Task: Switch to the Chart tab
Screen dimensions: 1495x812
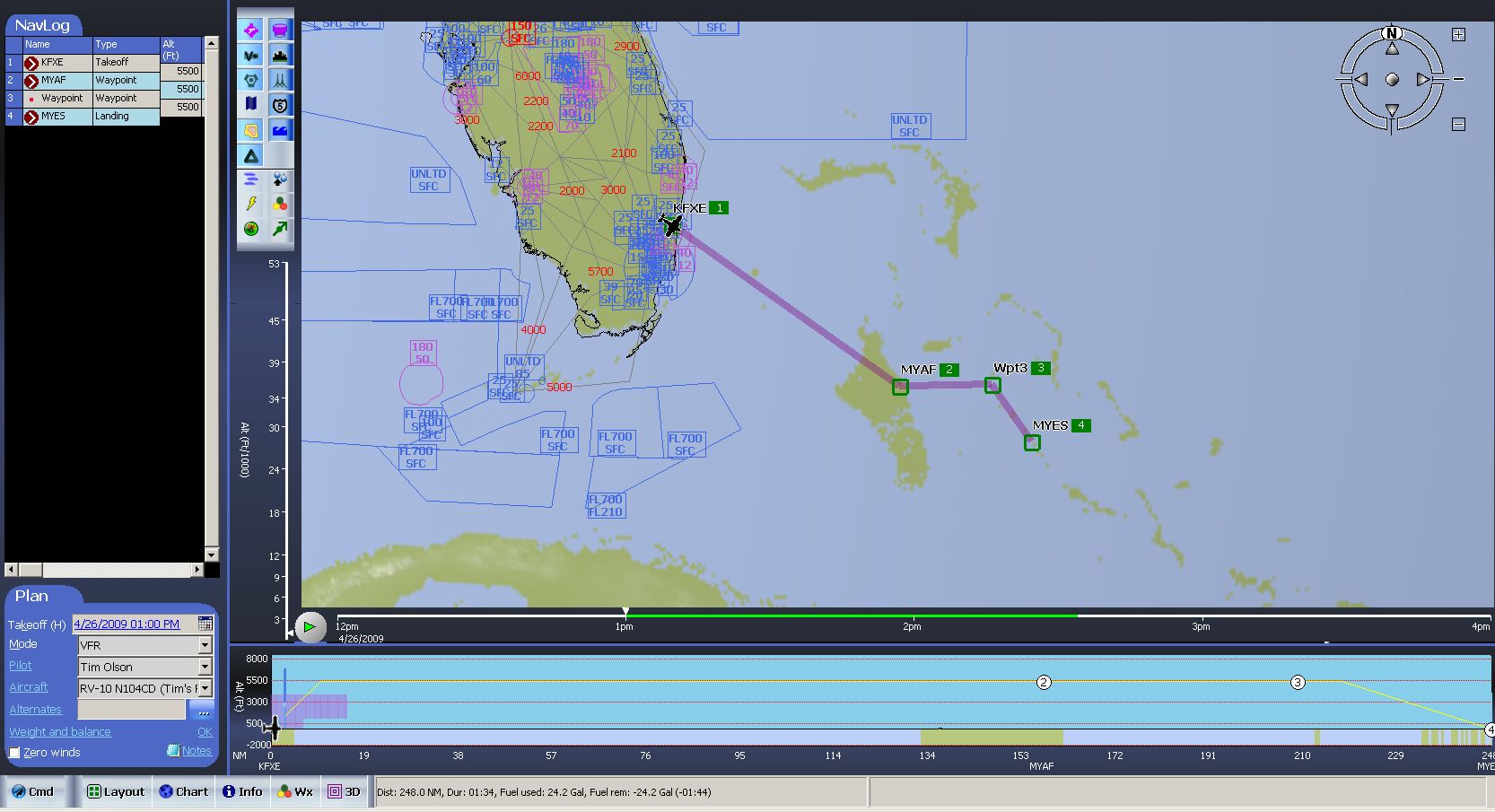Action: point(184,791)
